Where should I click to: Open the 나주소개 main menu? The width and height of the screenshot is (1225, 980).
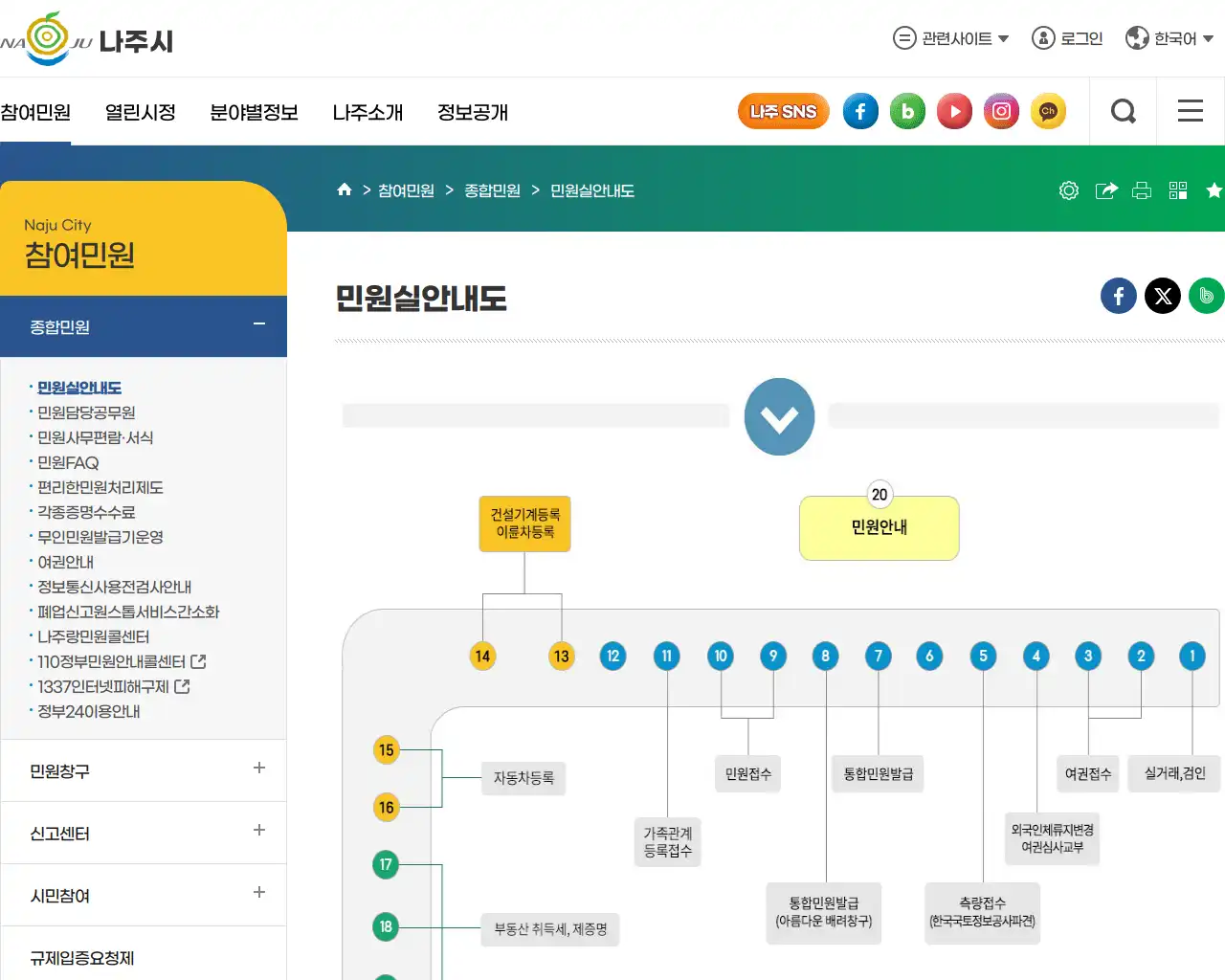pos(367,113)
